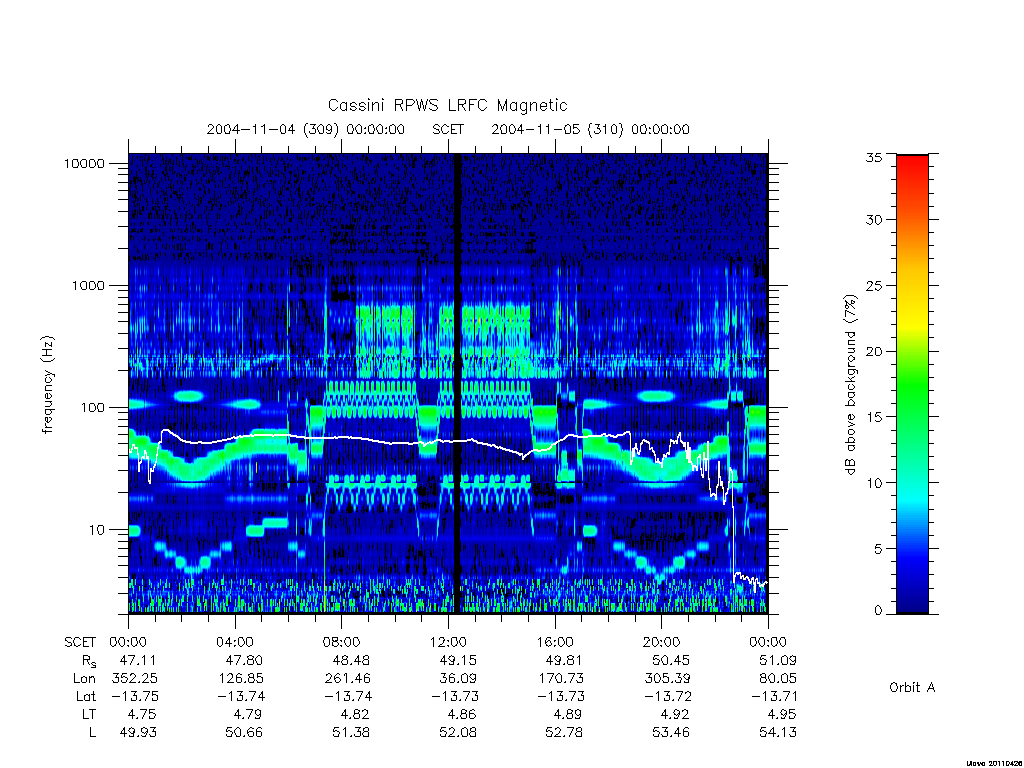Click the '1000' frequency tick label
Screen dimensions: 1024x768
[88, 285]
